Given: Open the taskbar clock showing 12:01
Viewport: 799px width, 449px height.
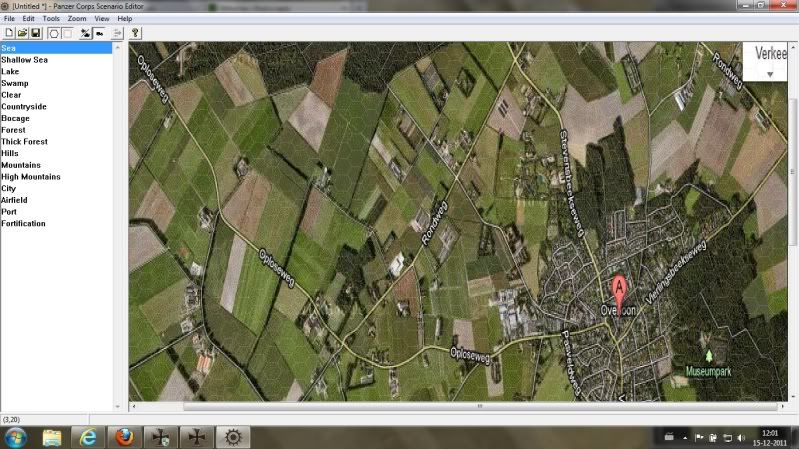Looking at the screenshot, I should [769, 438].
